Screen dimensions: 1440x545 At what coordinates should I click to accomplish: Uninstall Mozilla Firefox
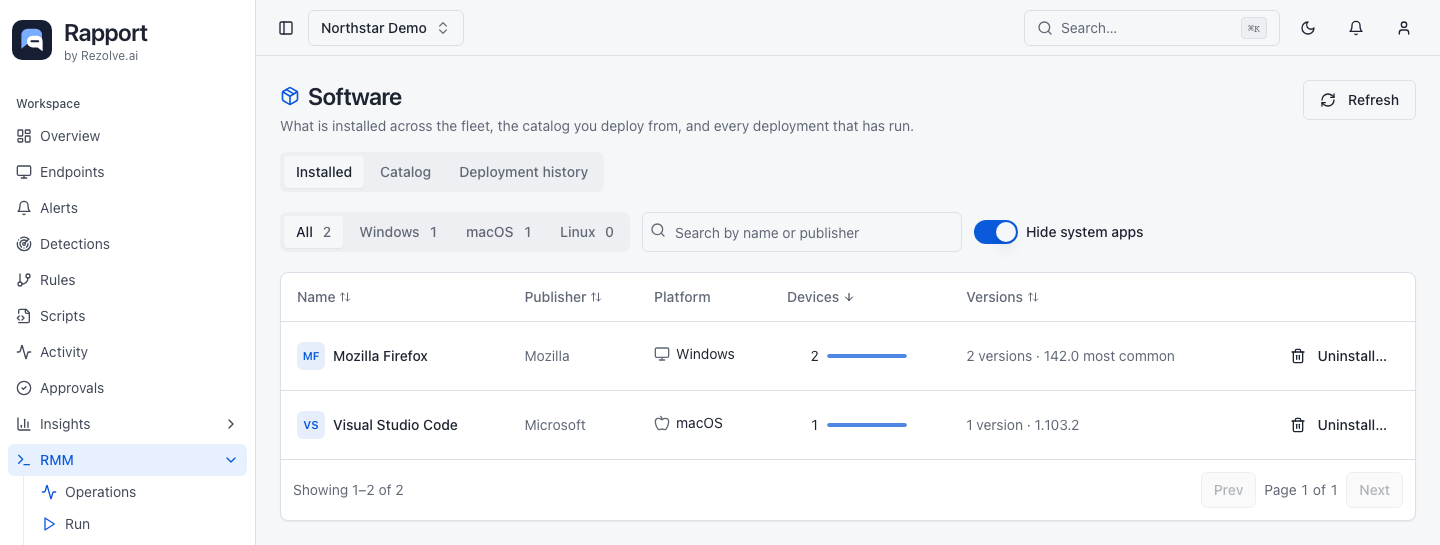[x=1339, y=356]
